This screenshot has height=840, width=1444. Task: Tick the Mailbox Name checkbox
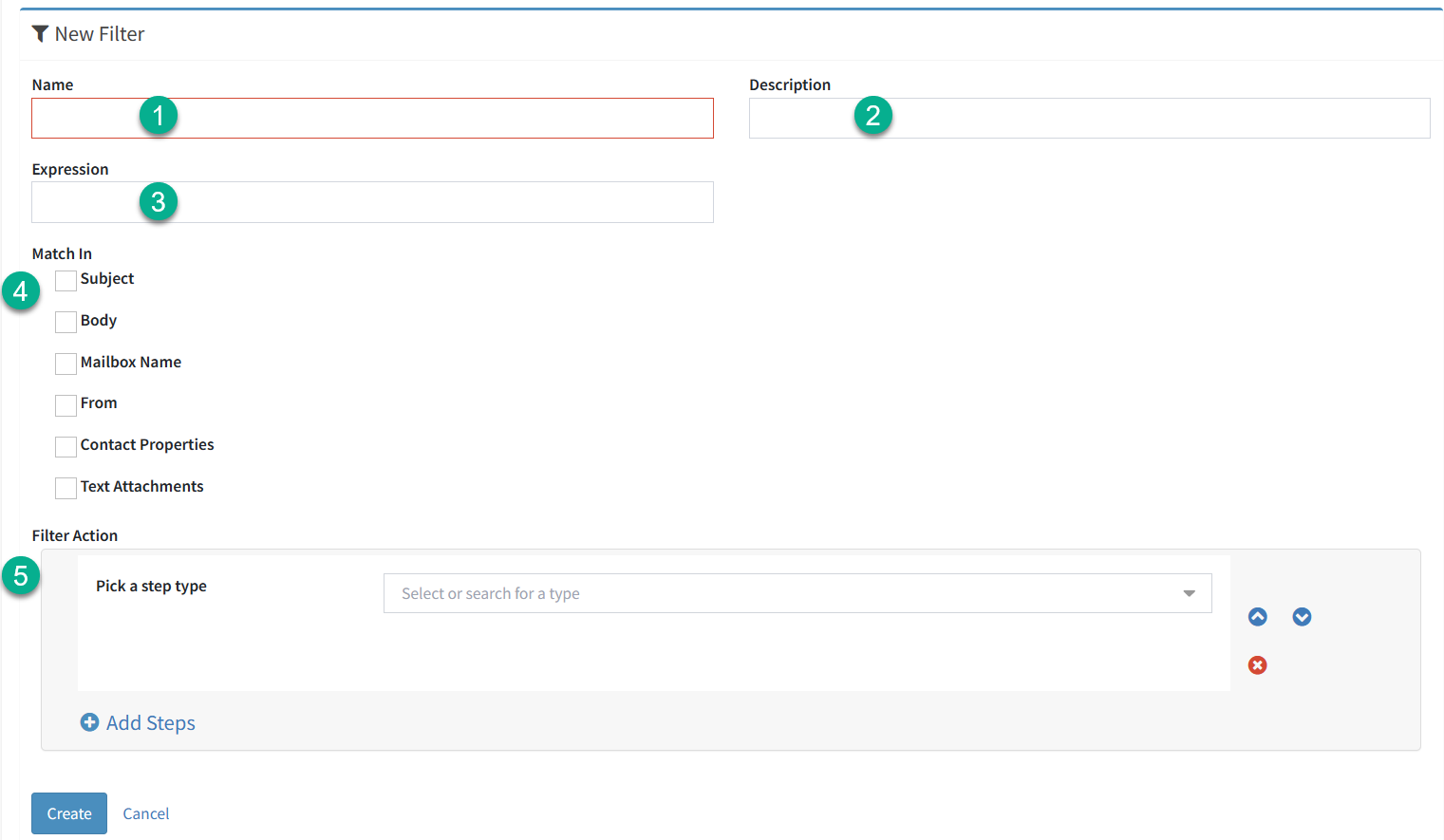point(66,364)
